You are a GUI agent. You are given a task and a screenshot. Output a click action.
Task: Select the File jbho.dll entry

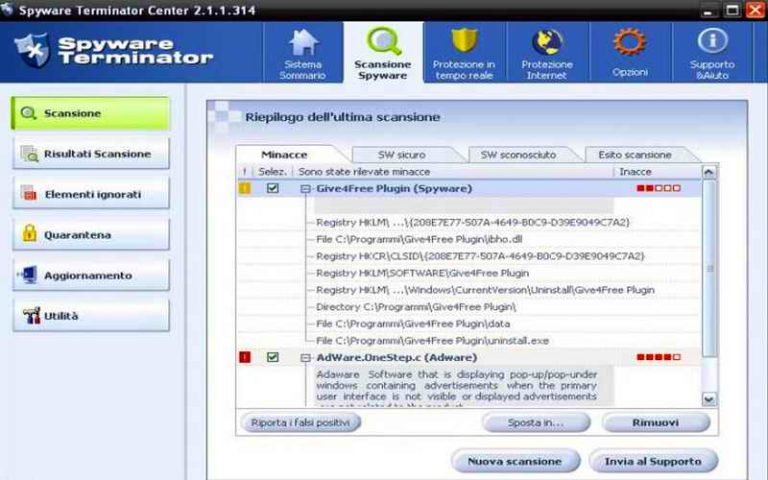point(419,239)
